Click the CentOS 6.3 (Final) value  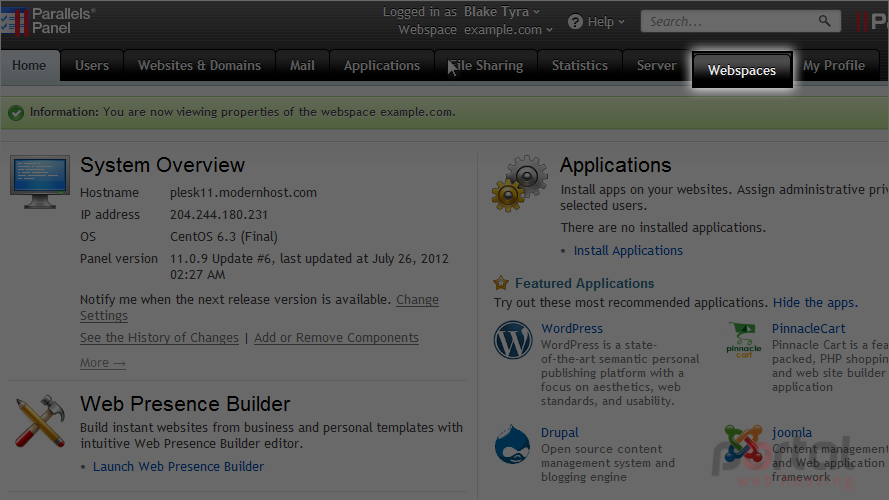[x=224, y=237]
